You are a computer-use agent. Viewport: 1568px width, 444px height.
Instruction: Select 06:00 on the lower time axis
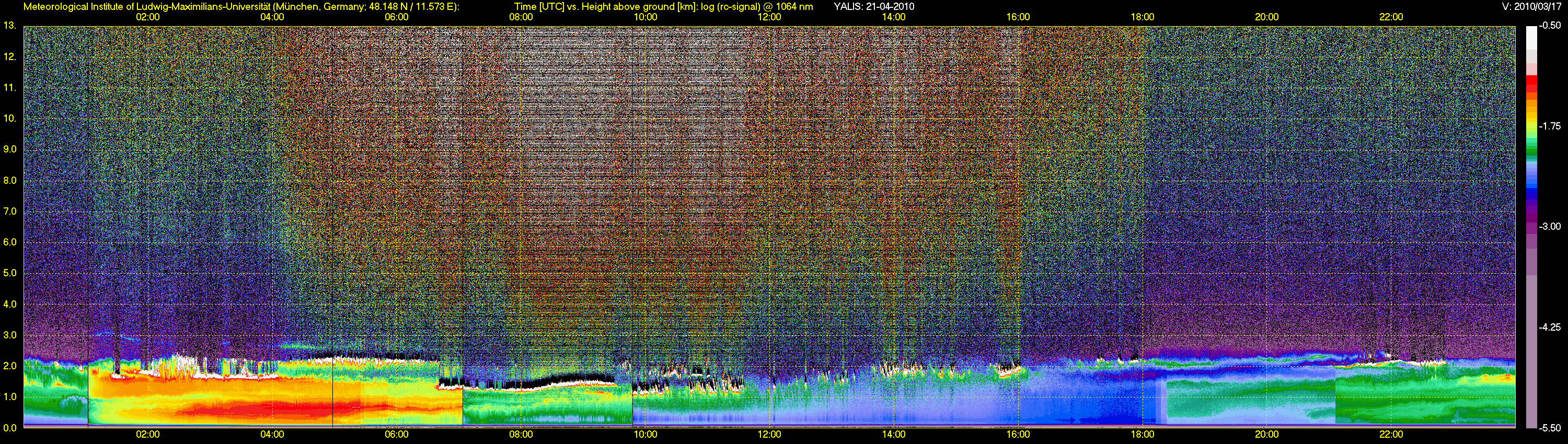click(x=396, y=434)
